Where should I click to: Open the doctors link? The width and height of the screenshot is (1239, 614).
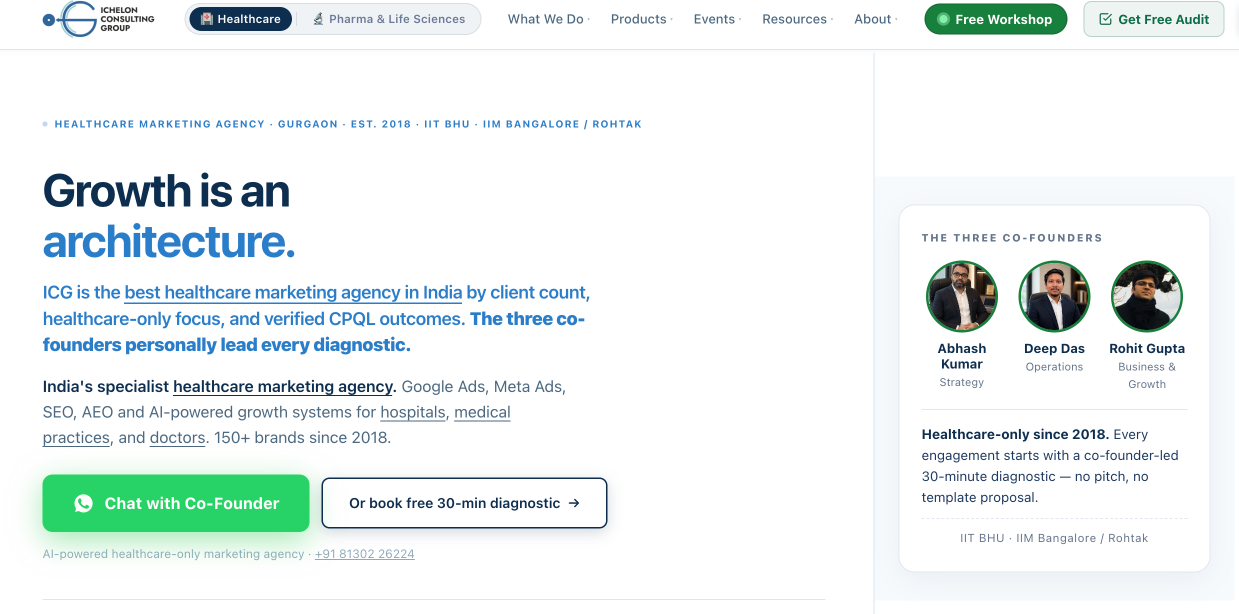(x=177, y=438)
